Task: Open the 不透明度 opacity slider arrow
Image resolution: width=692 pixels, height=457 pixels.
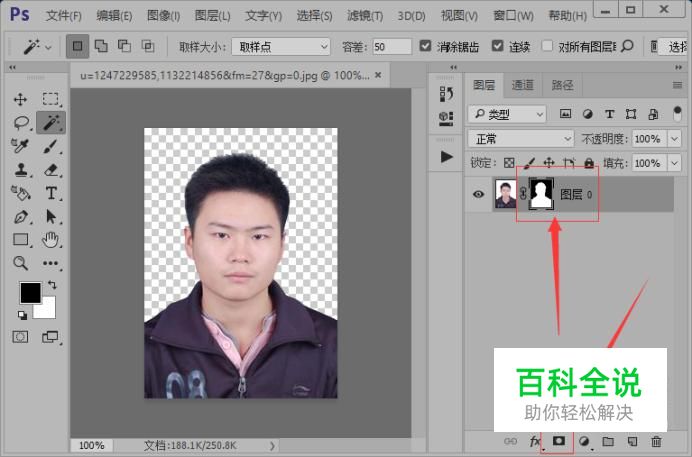Action: click(x=674, y=139)
